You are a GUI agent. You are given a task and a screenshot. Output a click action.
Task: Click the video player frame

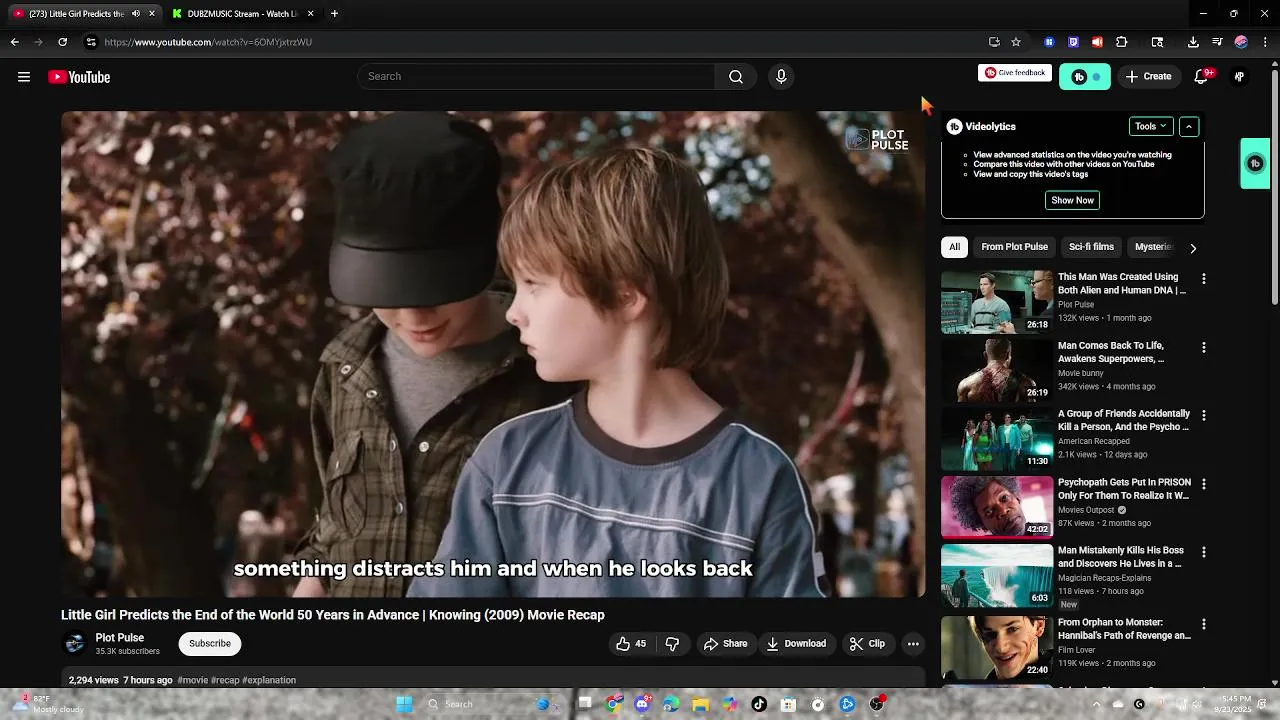492,354
